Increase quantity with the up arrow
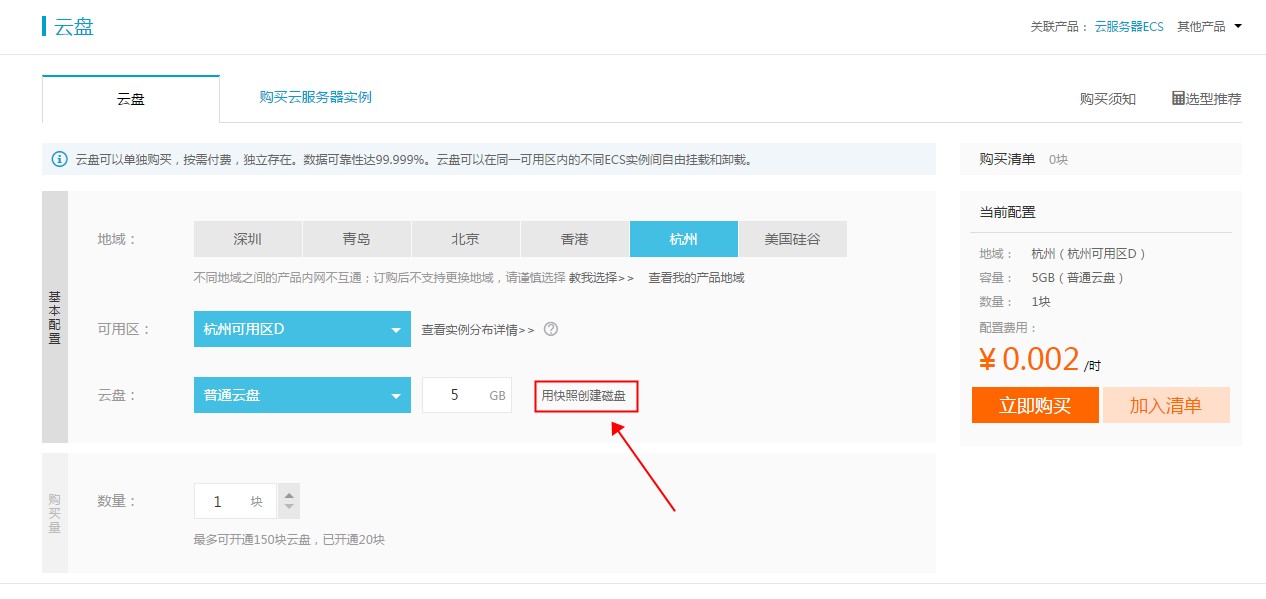The image size is (1266, 599). [289, 494]
